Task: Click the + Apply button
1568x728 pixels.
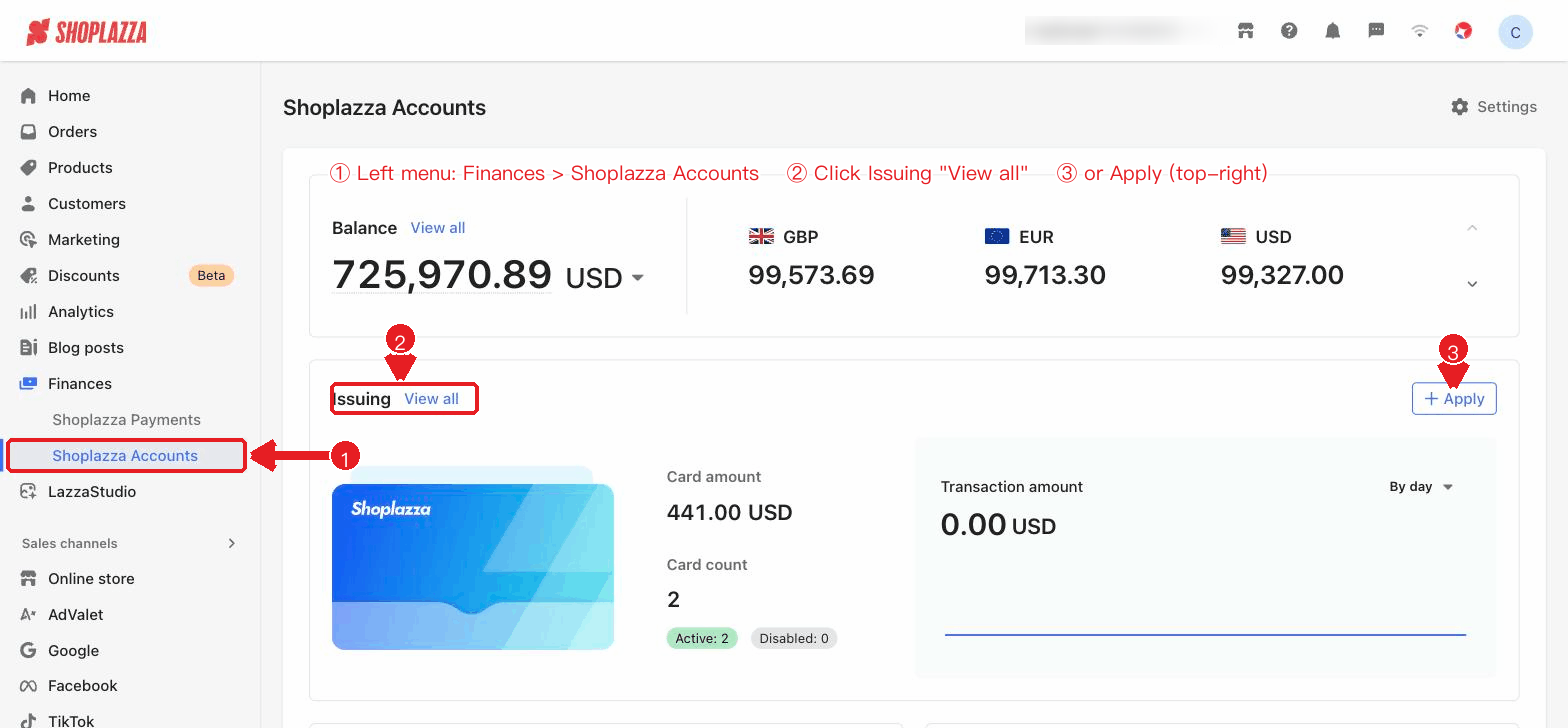Action: [1454, 399]
